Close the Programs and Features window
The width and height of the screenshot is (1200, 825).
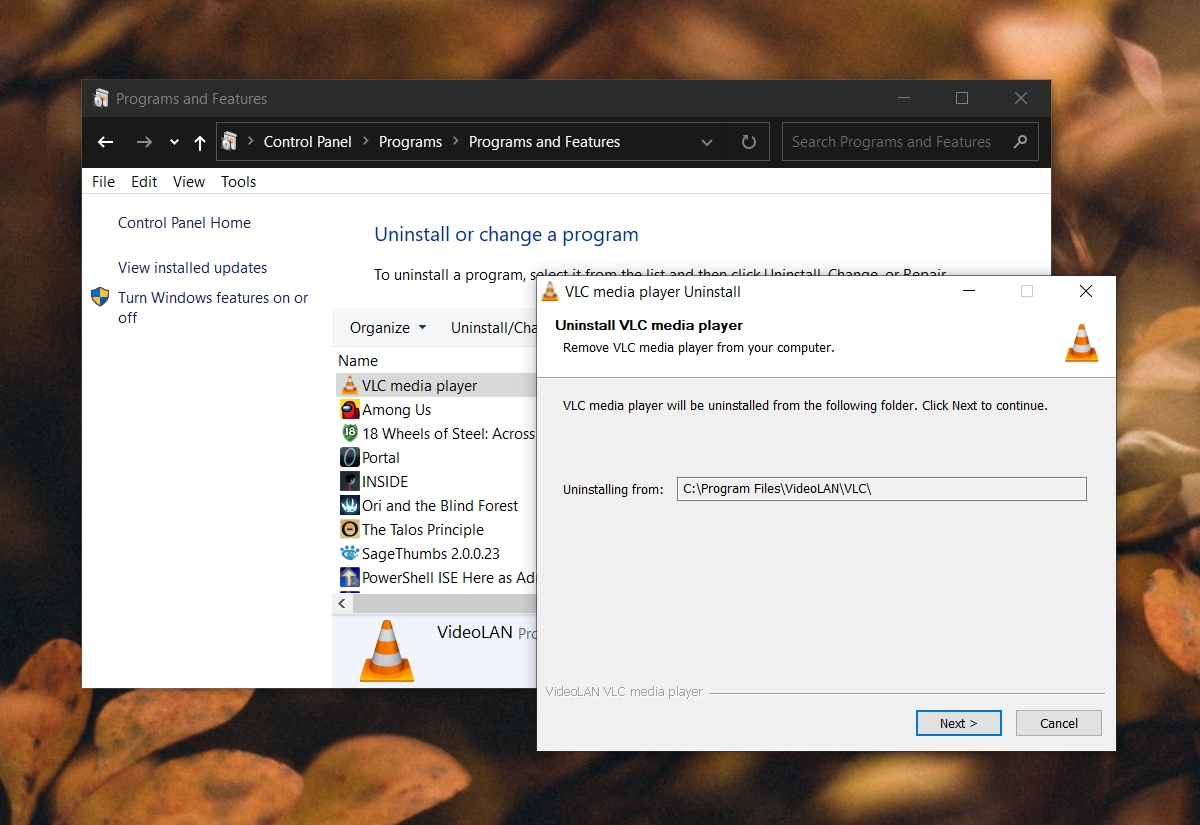(1021, 98)
